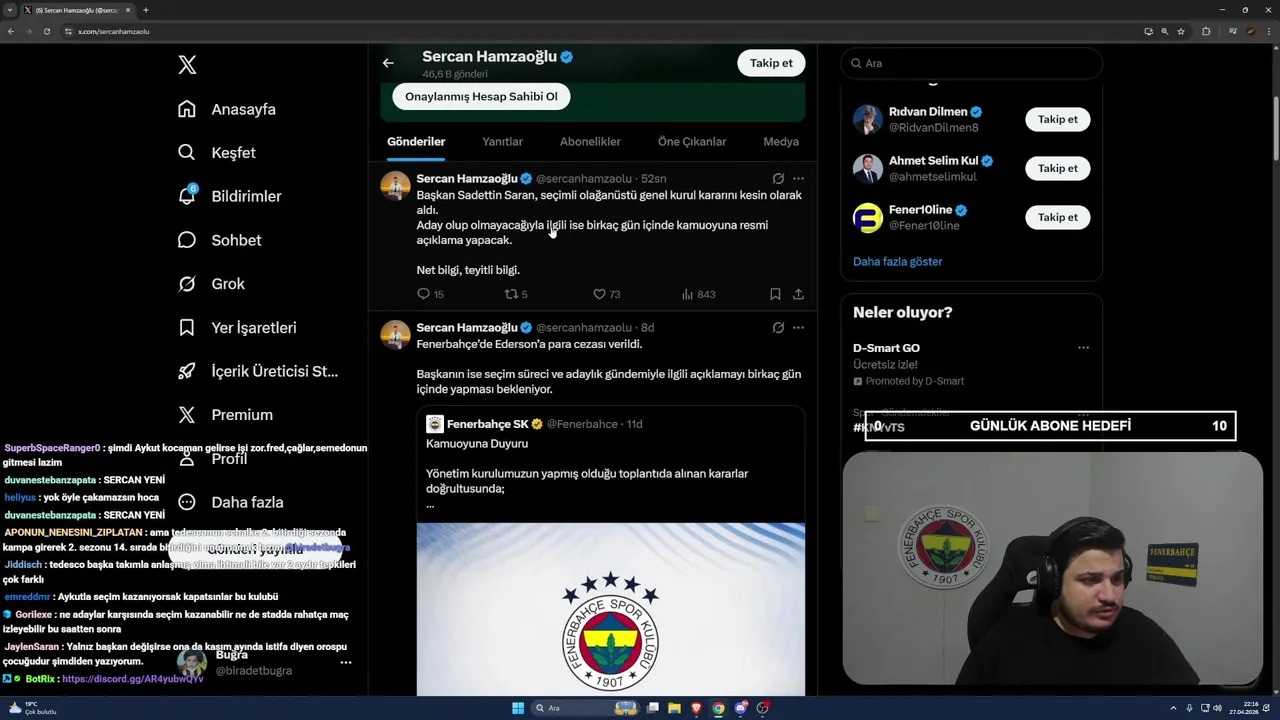
Task: Open Sercan Hamzaoğlu avatar on first post
Action: pos(396,186)
